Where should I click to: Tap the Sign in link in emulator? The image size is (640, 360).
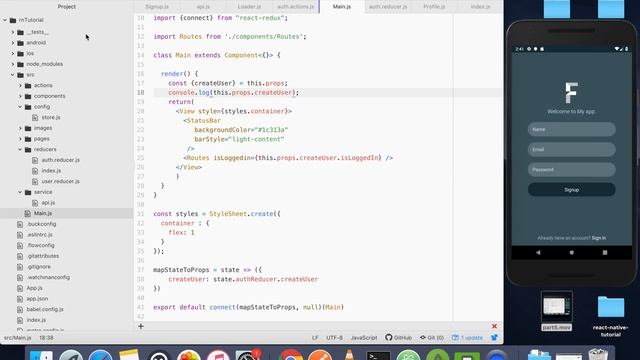pyautogui.click(x=599, y=238)
